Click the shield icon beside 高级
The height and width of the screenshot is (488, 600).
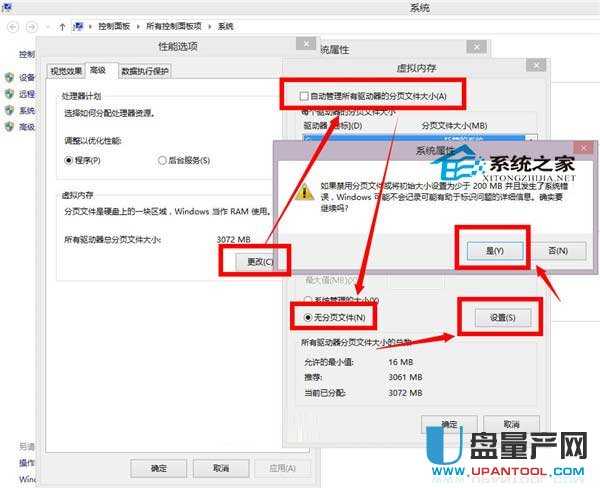pos(9,128)
